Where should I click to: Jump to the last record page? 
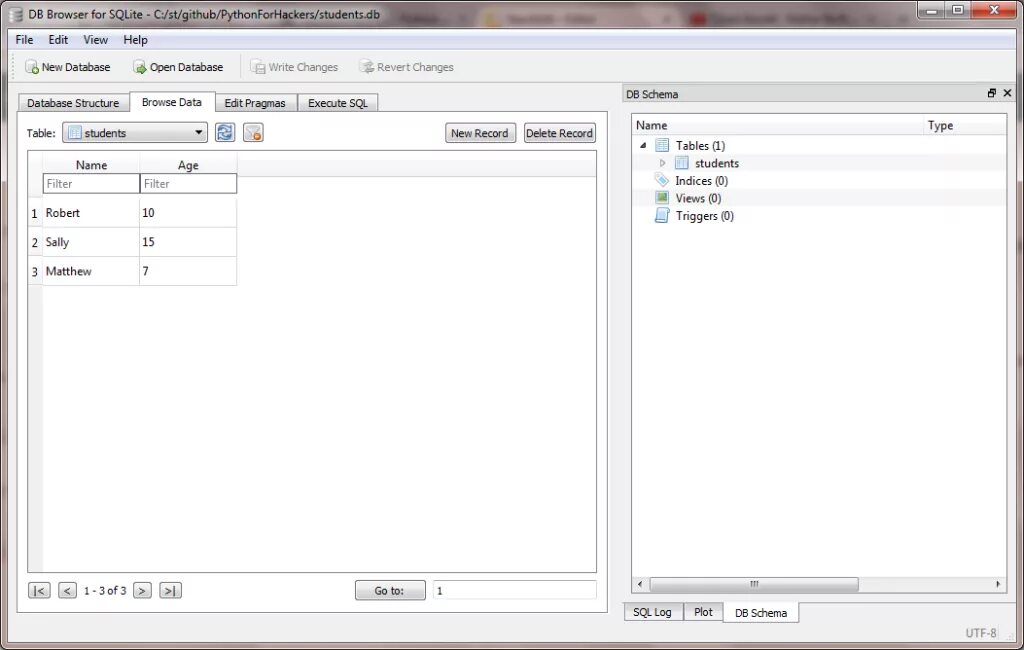[x=170, y=591]
